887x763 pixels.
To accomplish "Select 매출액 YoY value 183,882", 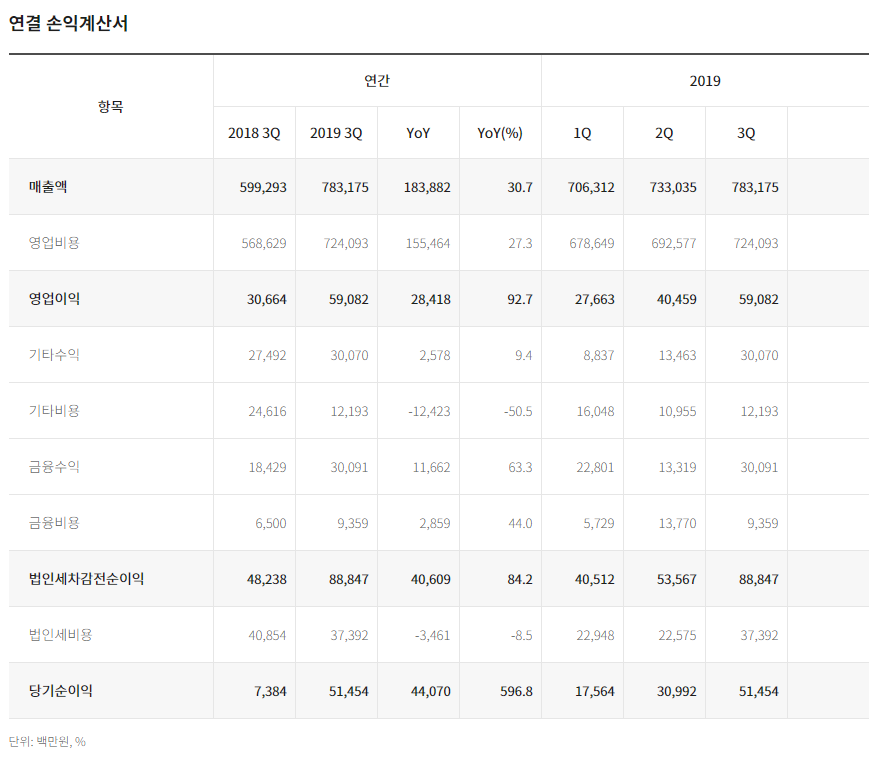I will (427, 187).
